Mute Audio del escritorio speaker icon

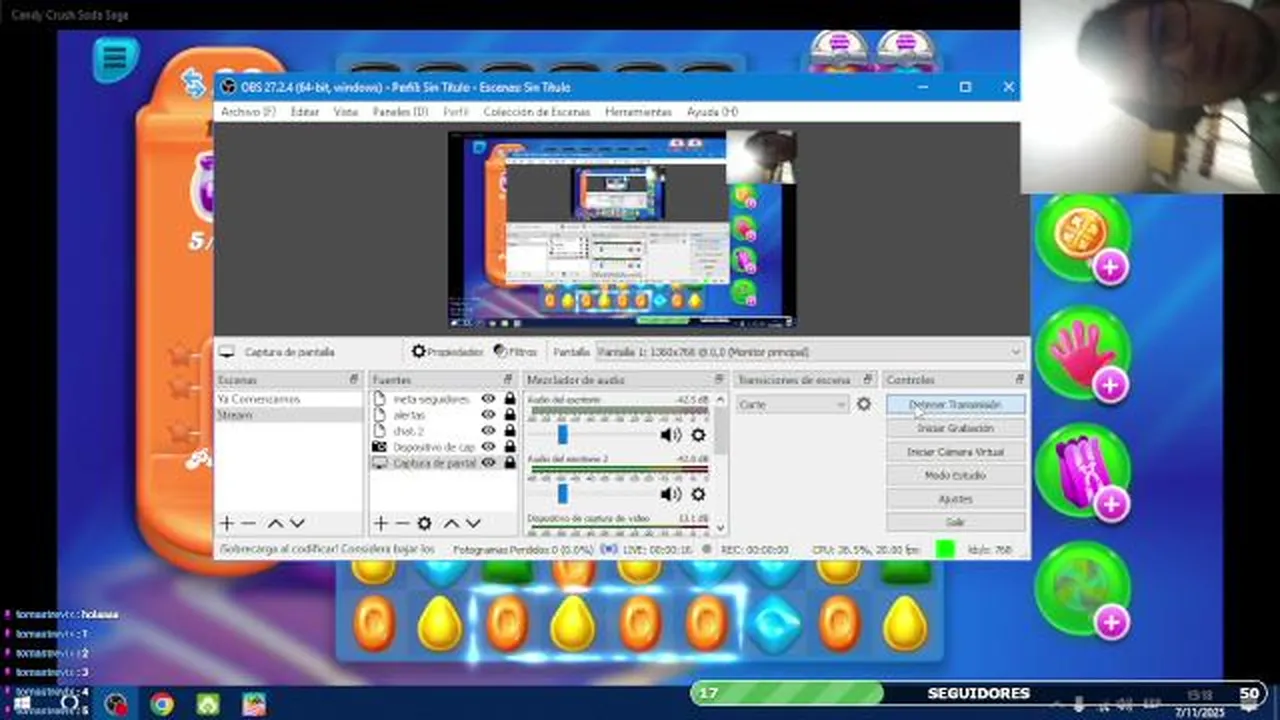tap(670, 434)
